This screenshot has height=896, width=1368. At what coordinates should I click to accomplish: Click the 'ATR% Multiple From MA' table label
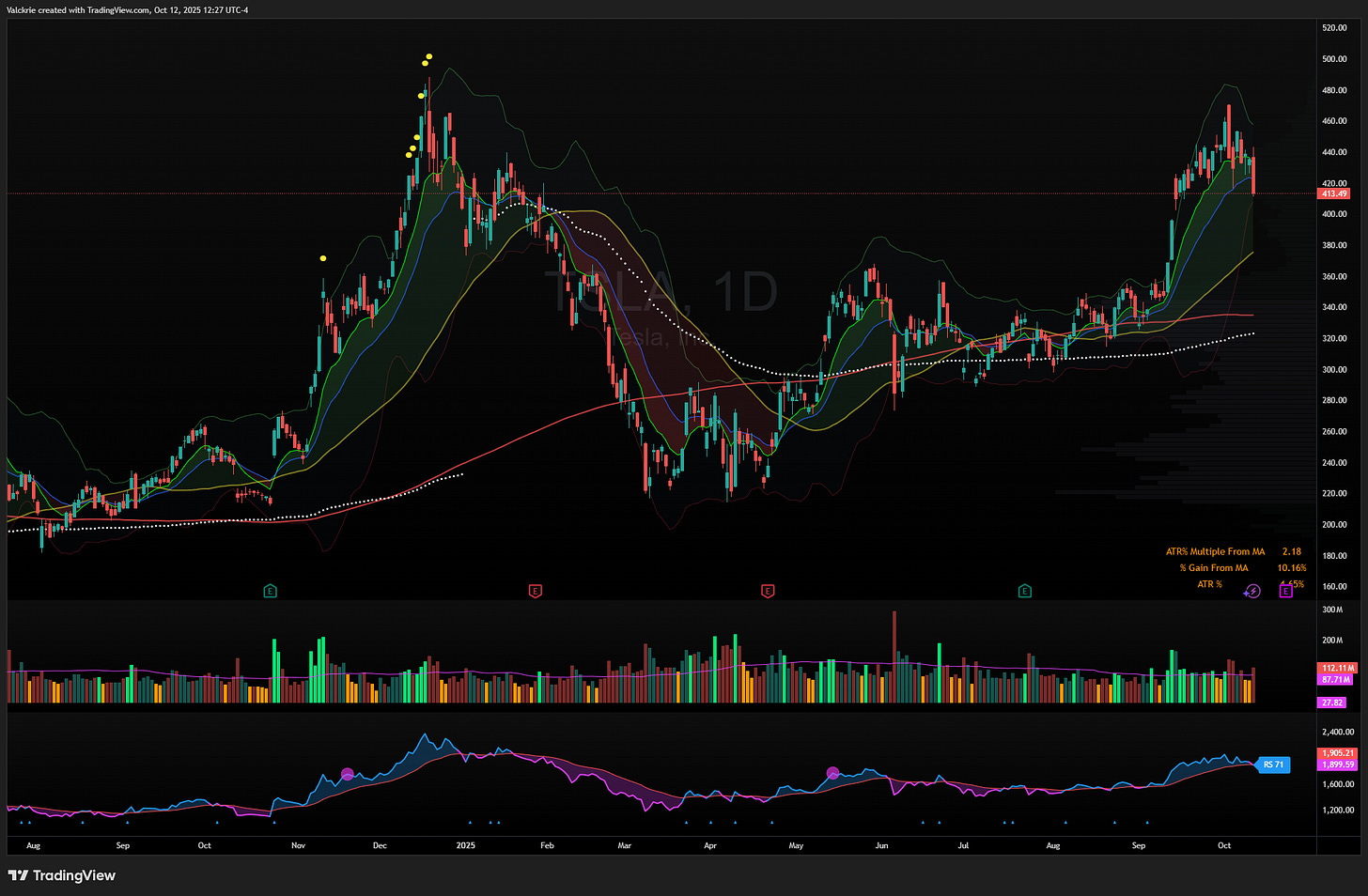[1215, 551]
